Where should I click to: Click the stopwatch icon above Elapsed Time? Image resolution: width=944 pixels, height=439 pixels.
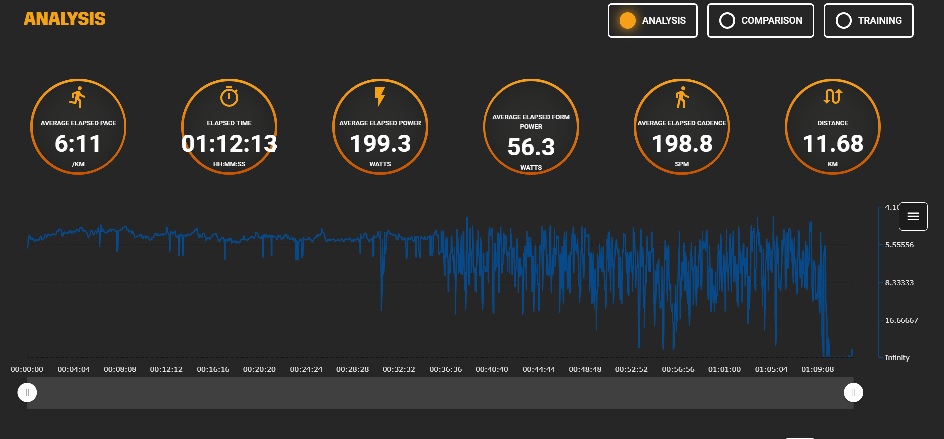[x=229, y=97]
